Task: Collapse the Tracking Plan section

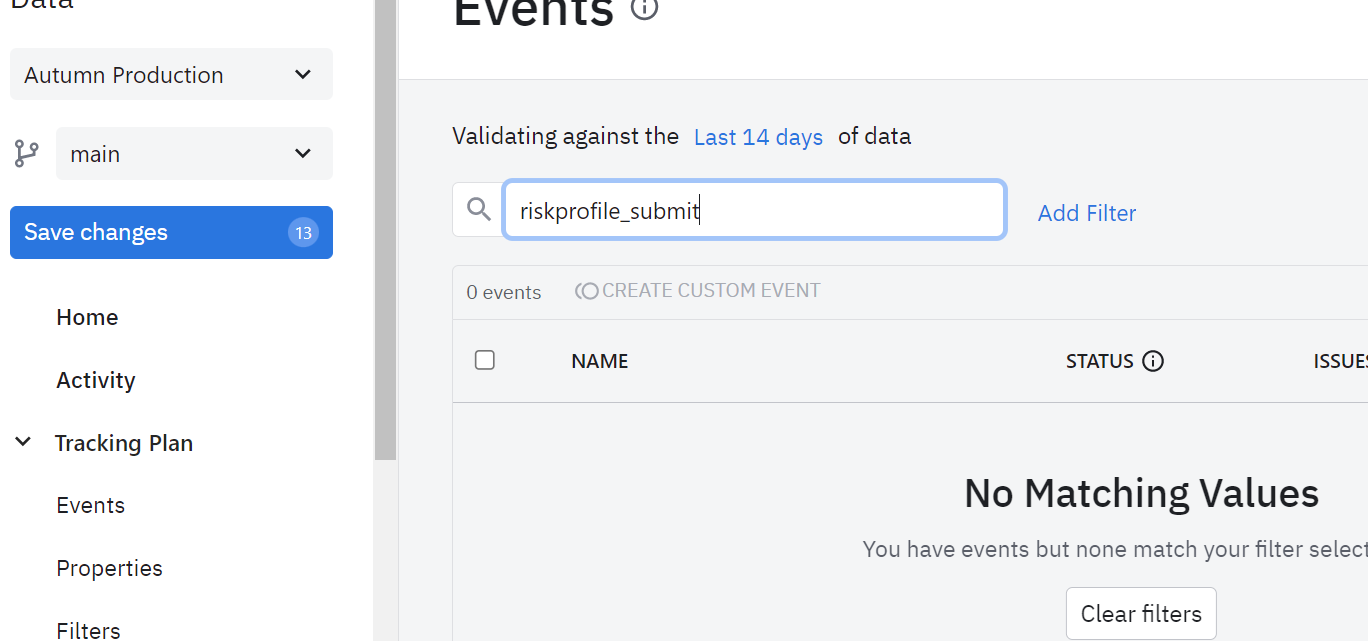Action: (23, 443)
